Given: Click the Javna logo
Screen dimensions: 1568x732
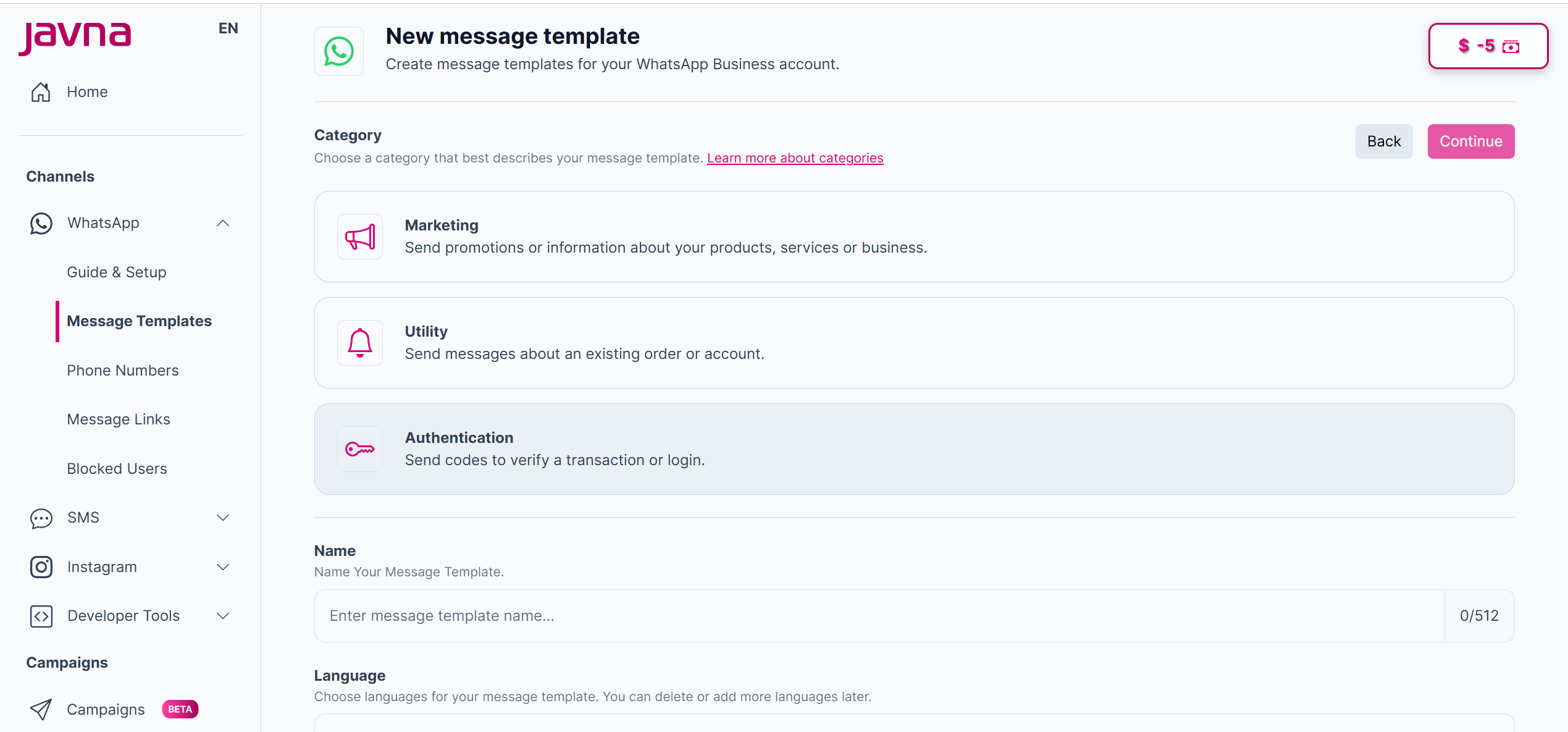Looking at the screenshot, I should [x=75, y=36].
